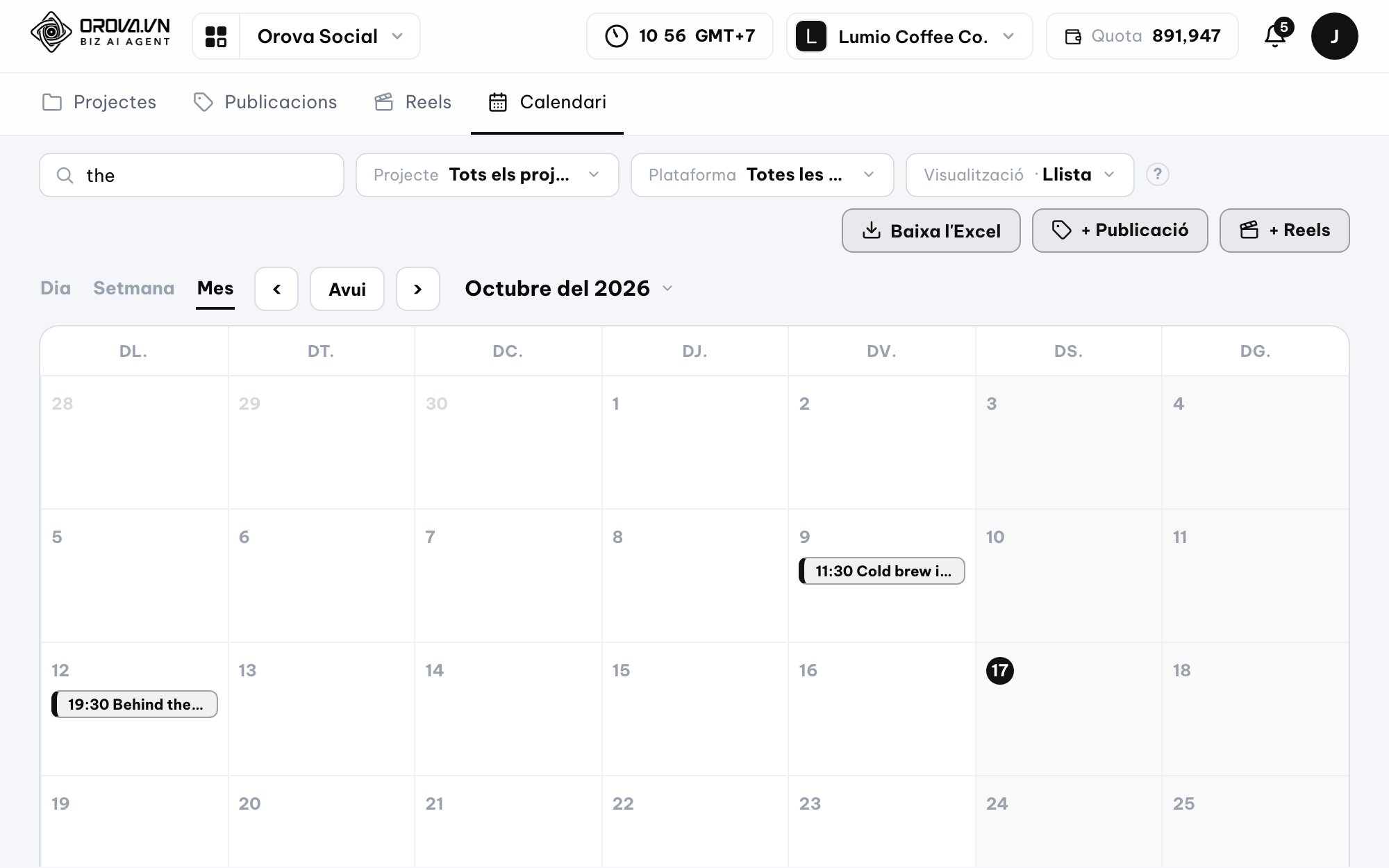Click the + Reels button

1285,231
